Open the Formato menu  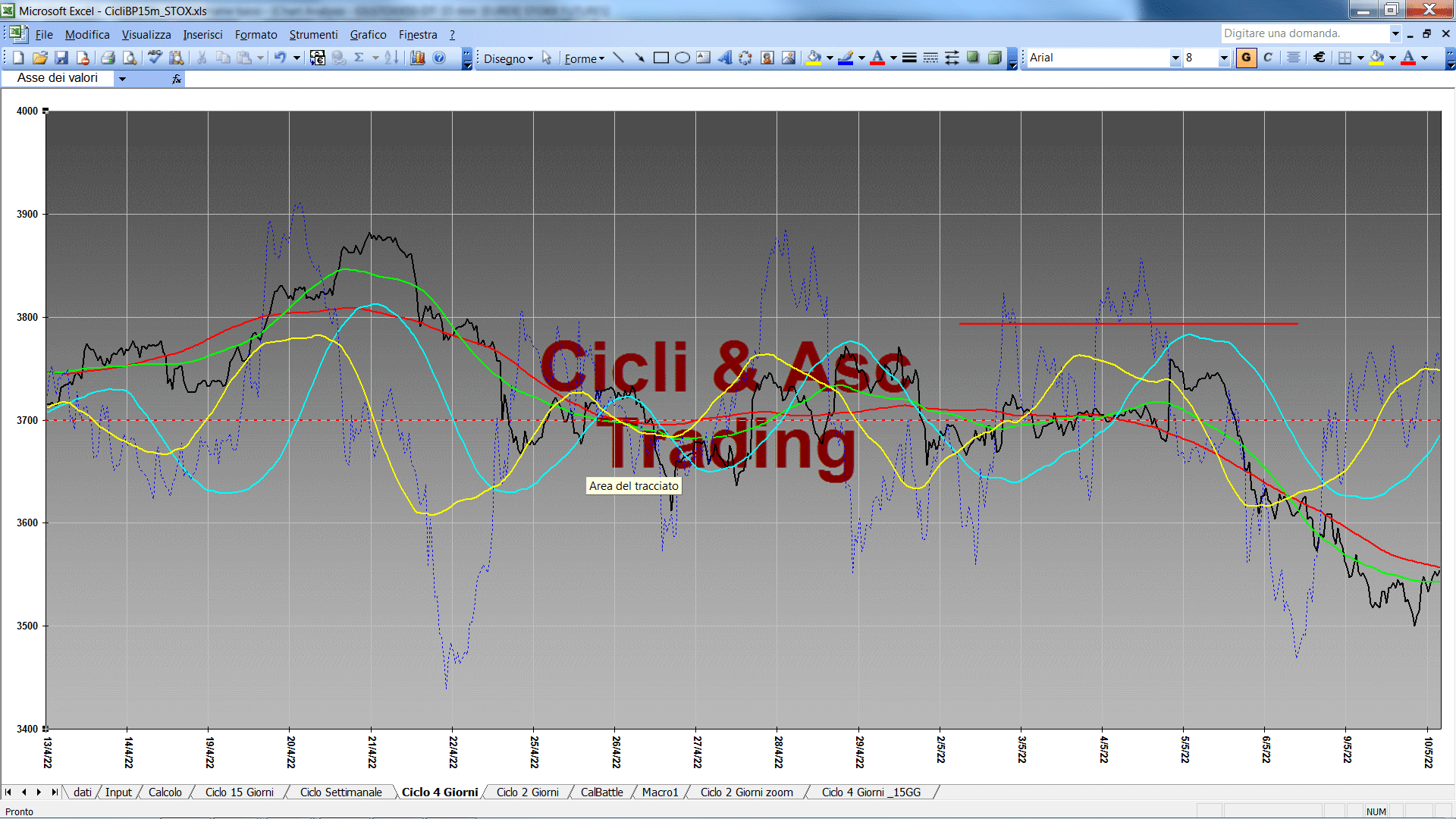pyautogui.click(x=256, y=35)
